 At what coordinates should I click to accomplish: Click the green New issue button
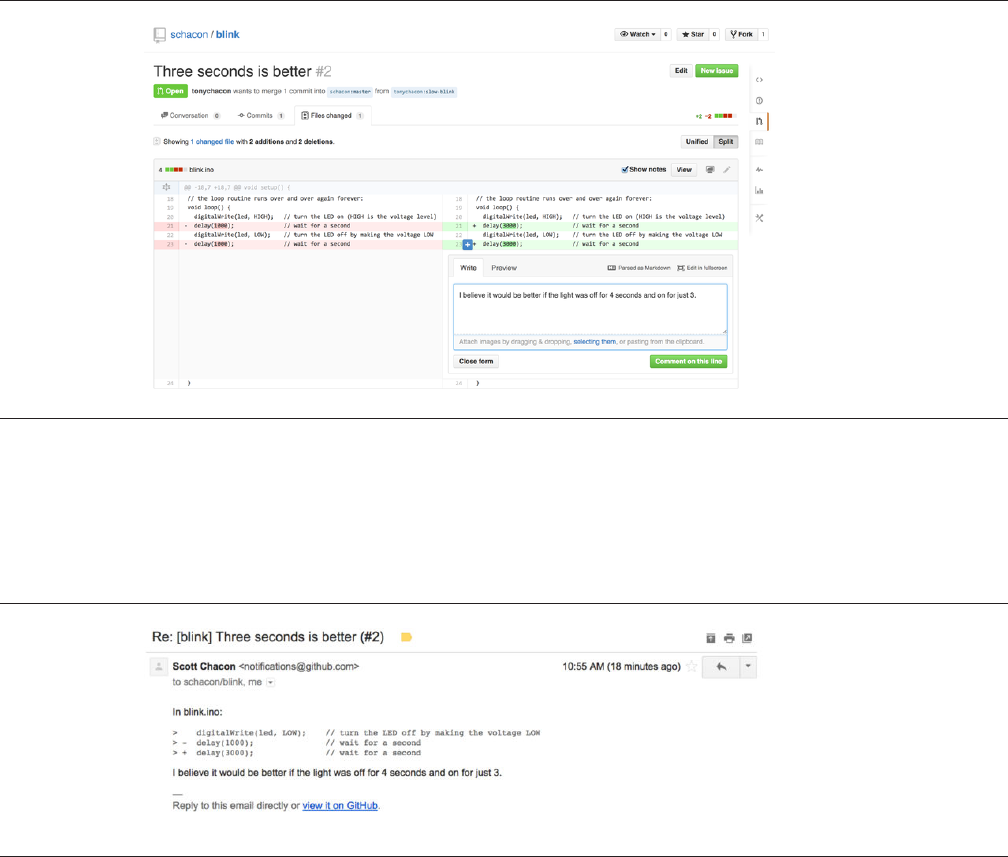point(716,71)
